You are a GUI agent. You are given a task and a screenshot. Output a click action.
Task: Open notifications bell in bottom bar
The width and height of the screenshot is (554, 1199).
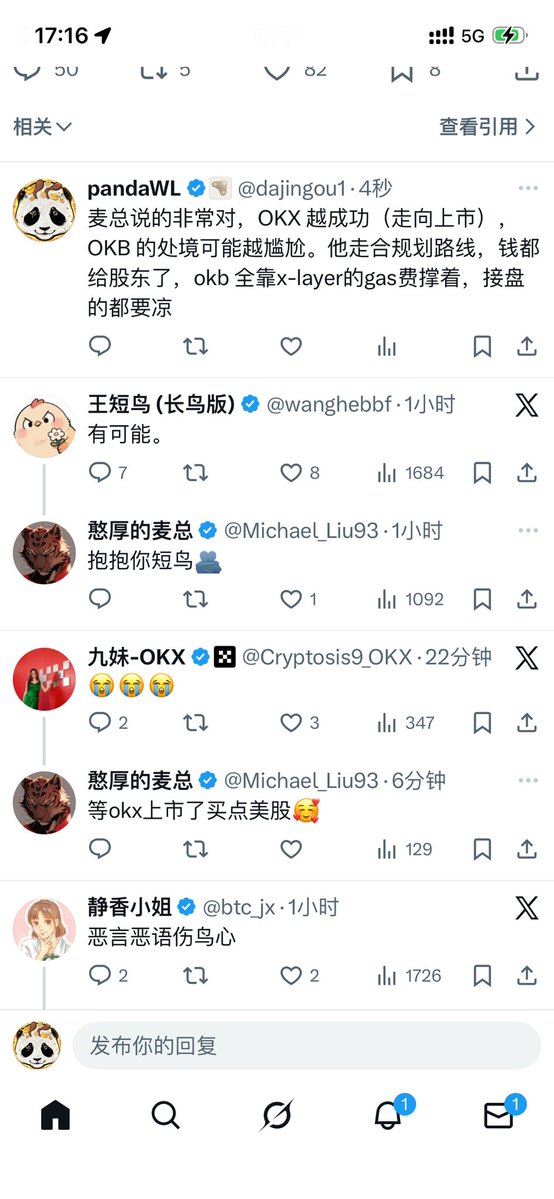point(388,1115)
